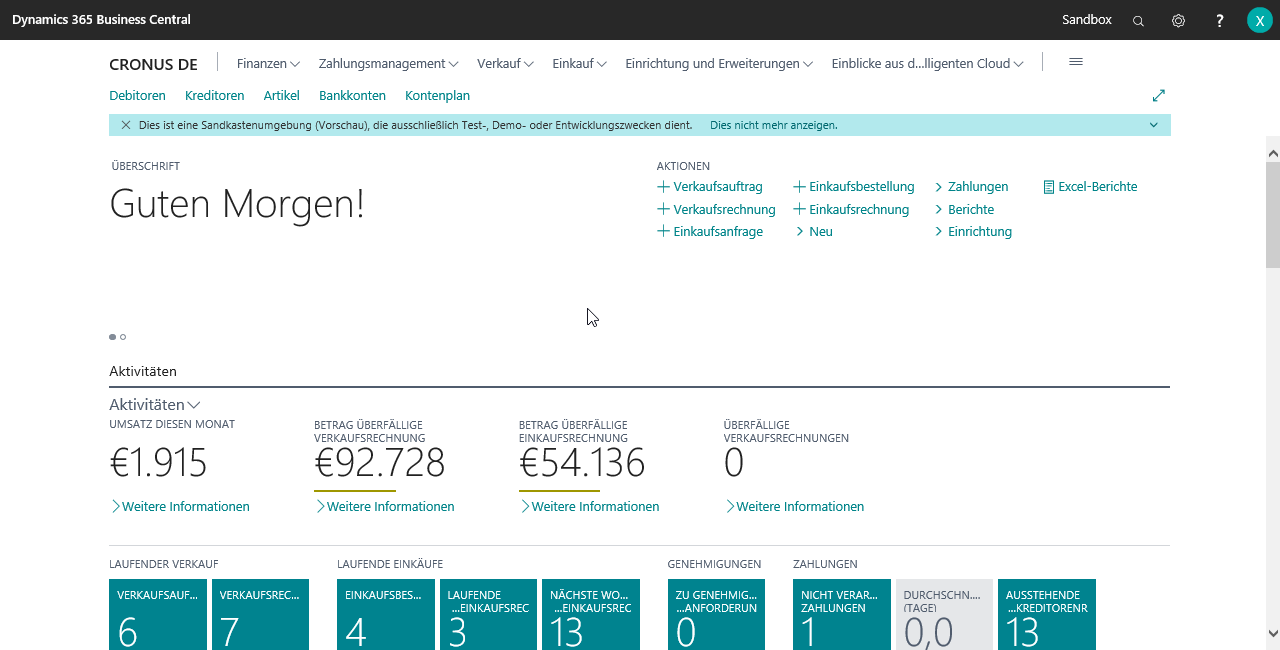1280x650 pixels.
Task: Open the Zahlungsmanagement menu
Action: tap(389, 64)
